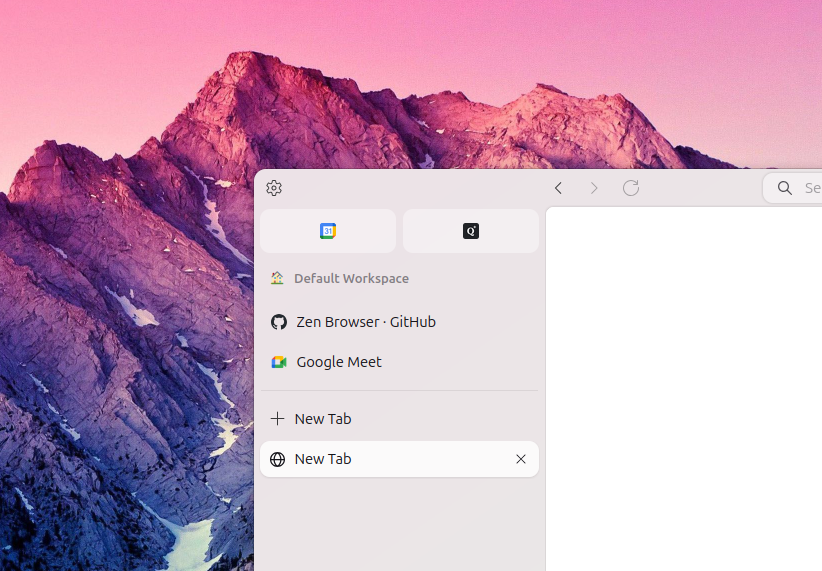Click the magnifier icon in the address bar
The height and width of the screenshot is (571, 822).
click(784, 188)
